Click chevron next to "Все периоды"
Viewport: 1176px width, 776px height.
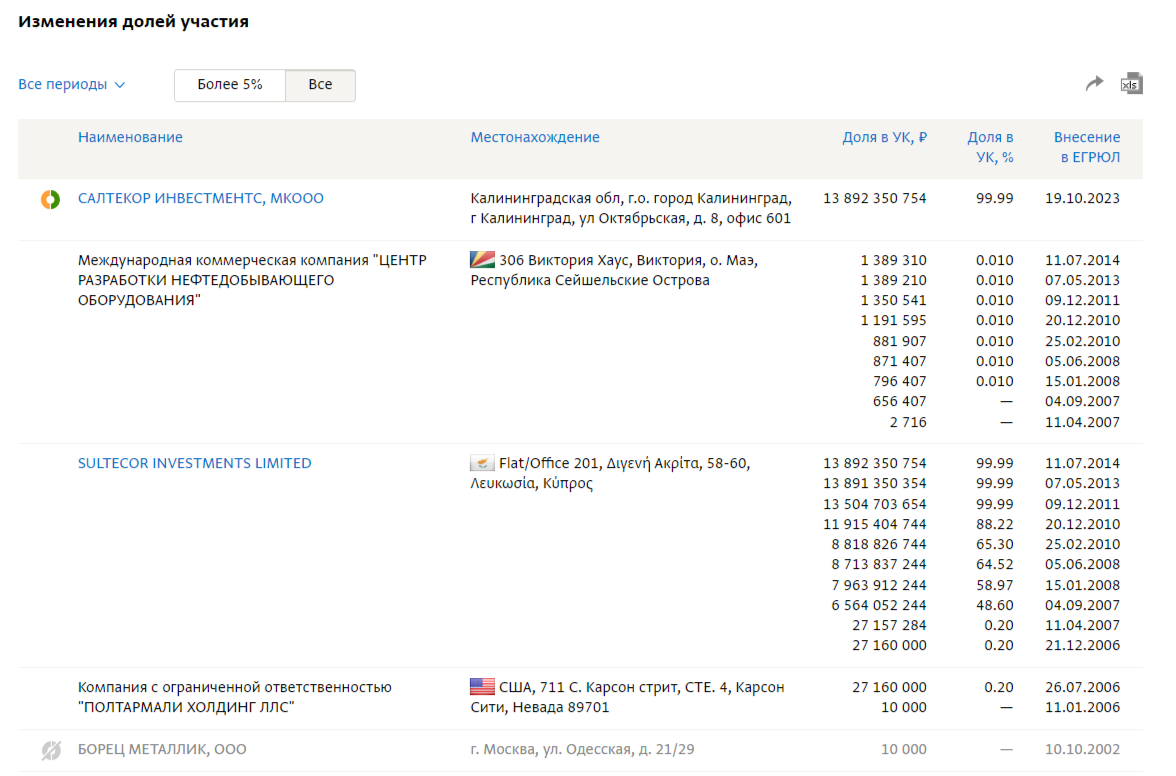pos(120,85)
